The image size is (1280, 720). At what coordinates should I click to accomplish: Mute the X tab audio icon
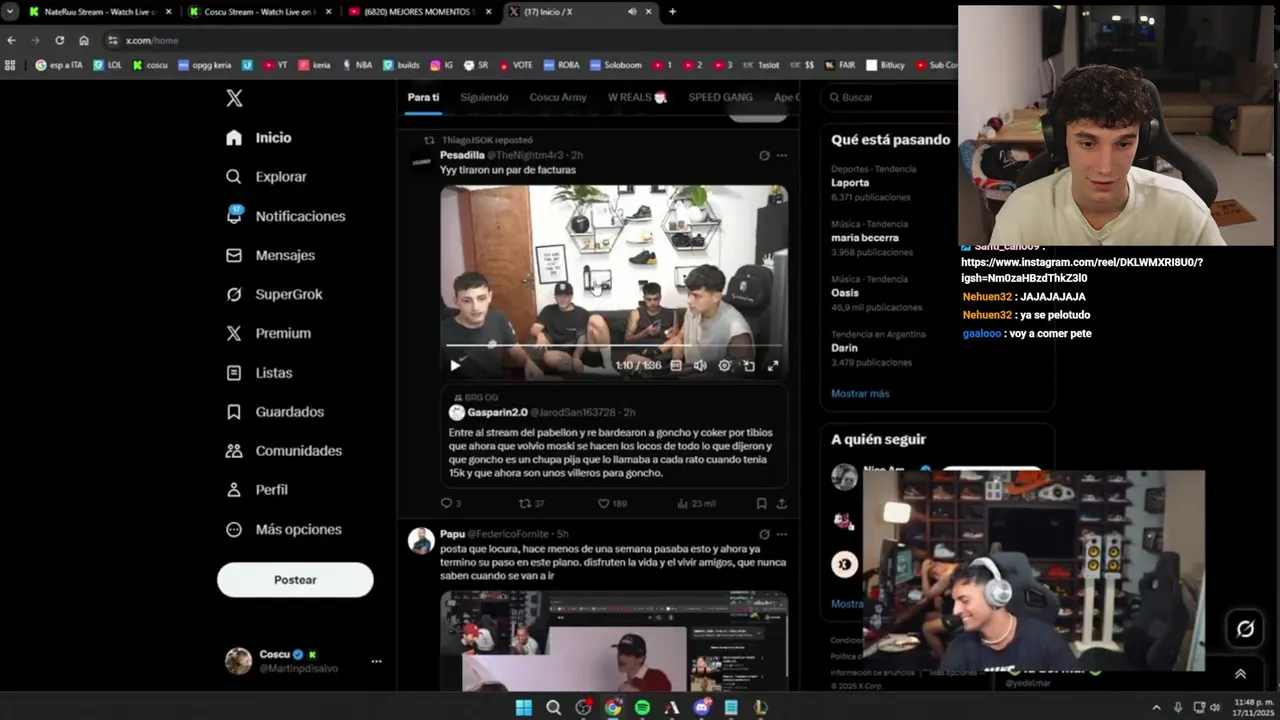(x=632, y=12)
